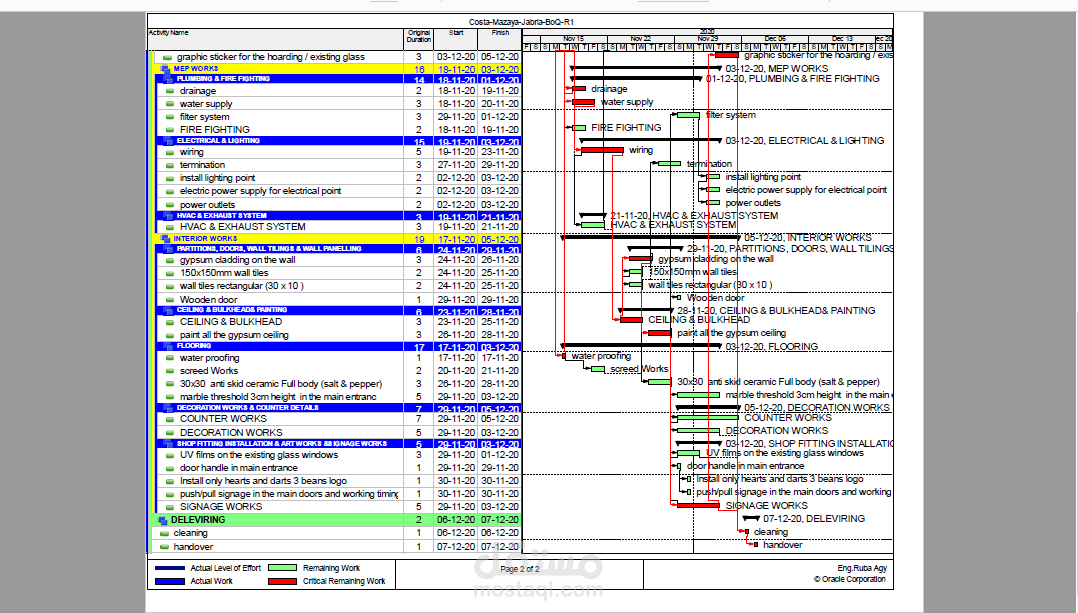Click the activity icon beside water supply row
Image resolution: width=1078 pixels, height=613 pixels.
coord(170,104)
